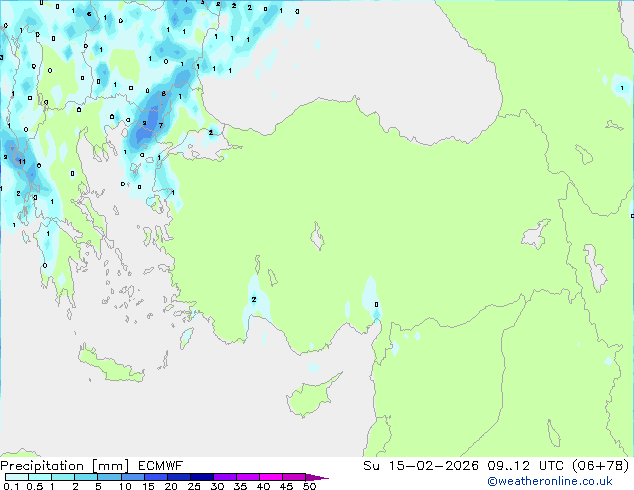
Task: Select the 0.5–1 mm legend swatch
Action: pyautogui.click(x=40, y=477)
